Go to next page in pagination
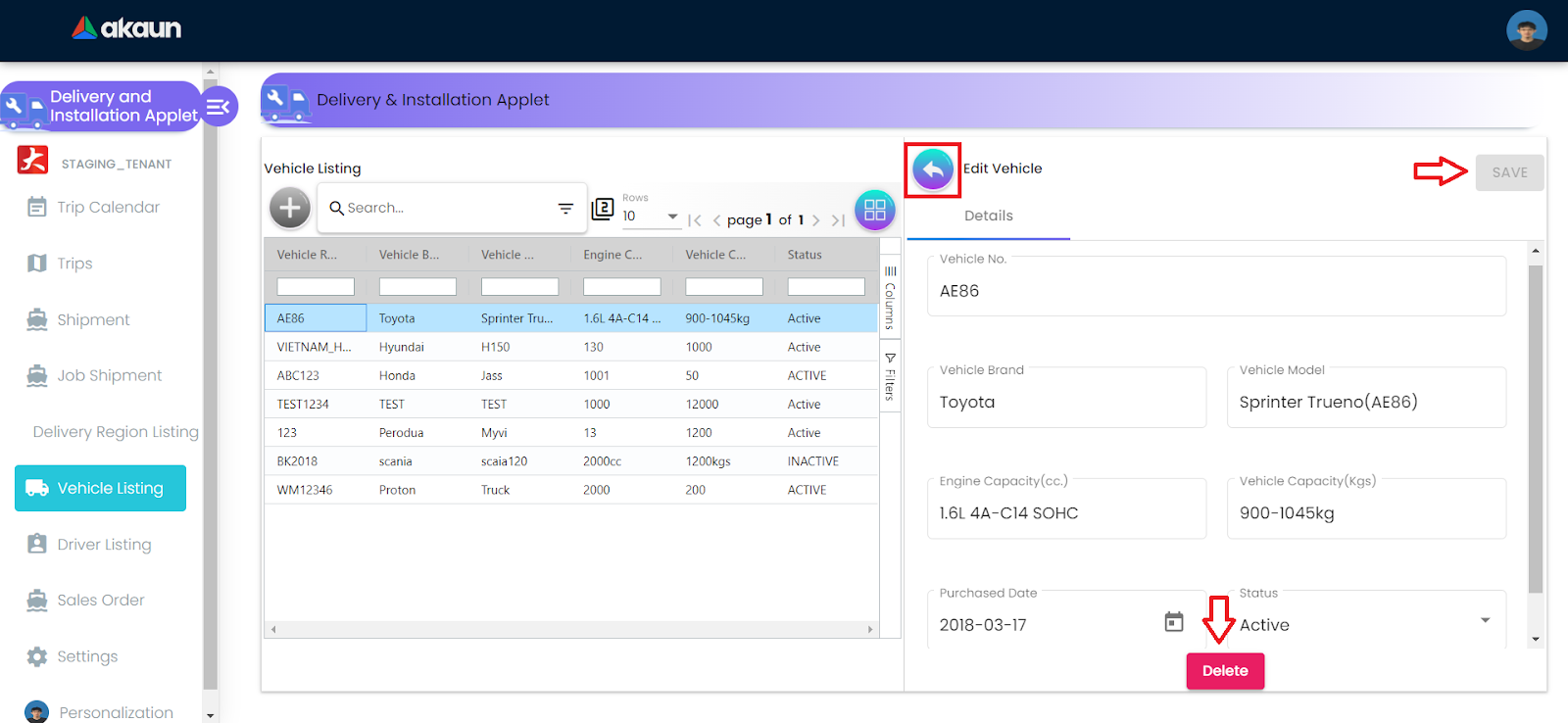 pyautogui.click(x=815, y=220)
